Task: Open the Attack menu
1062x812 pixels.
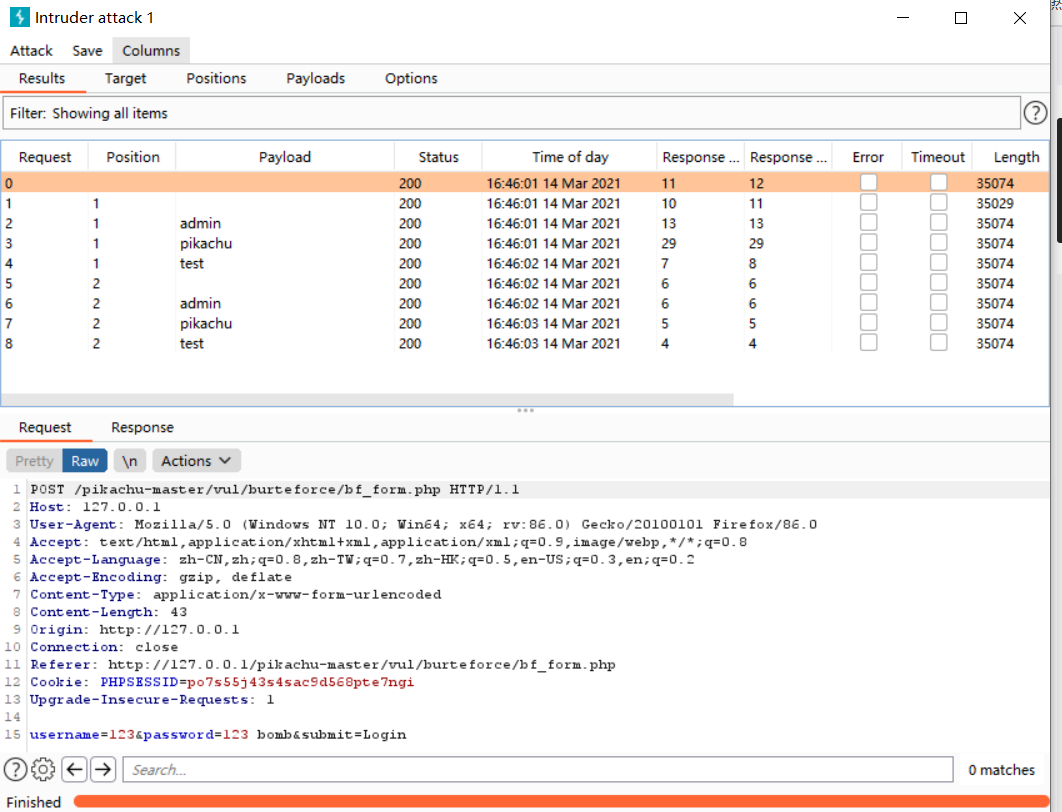Action: (x=31, y=51)
